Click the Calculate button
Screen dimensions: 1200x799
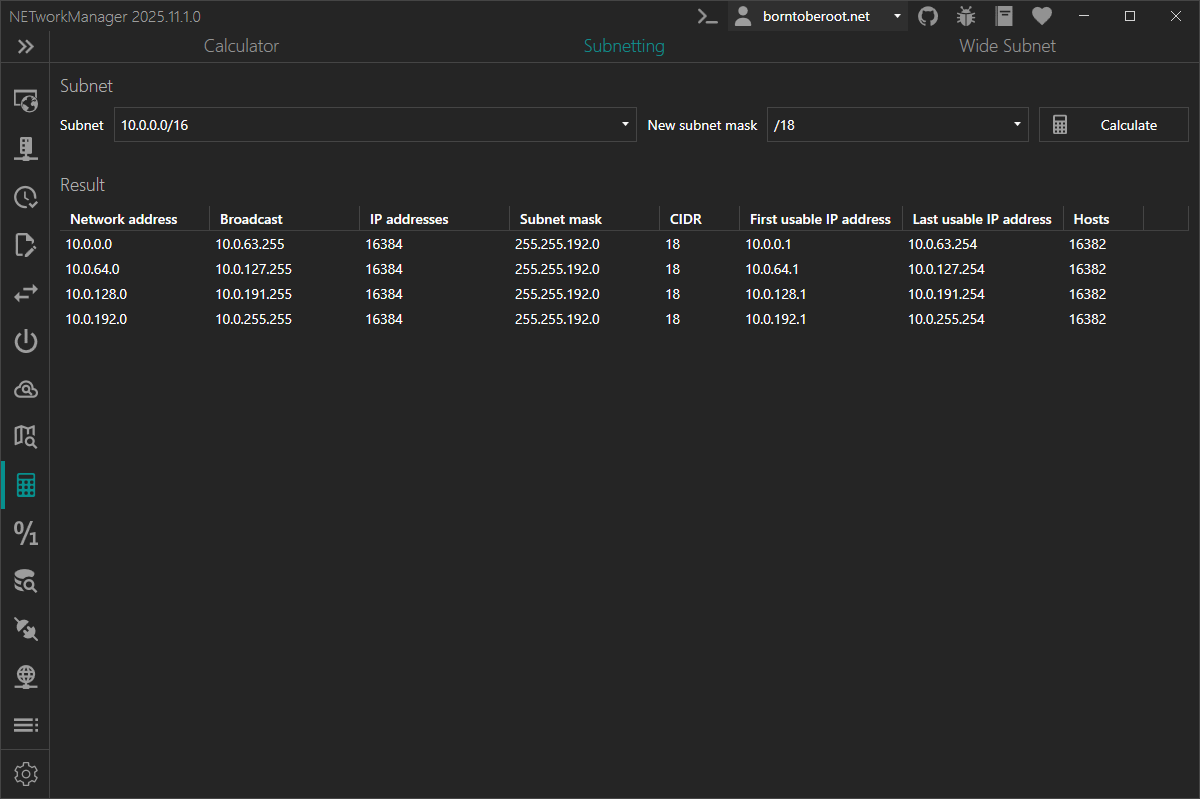[1113, 124]
